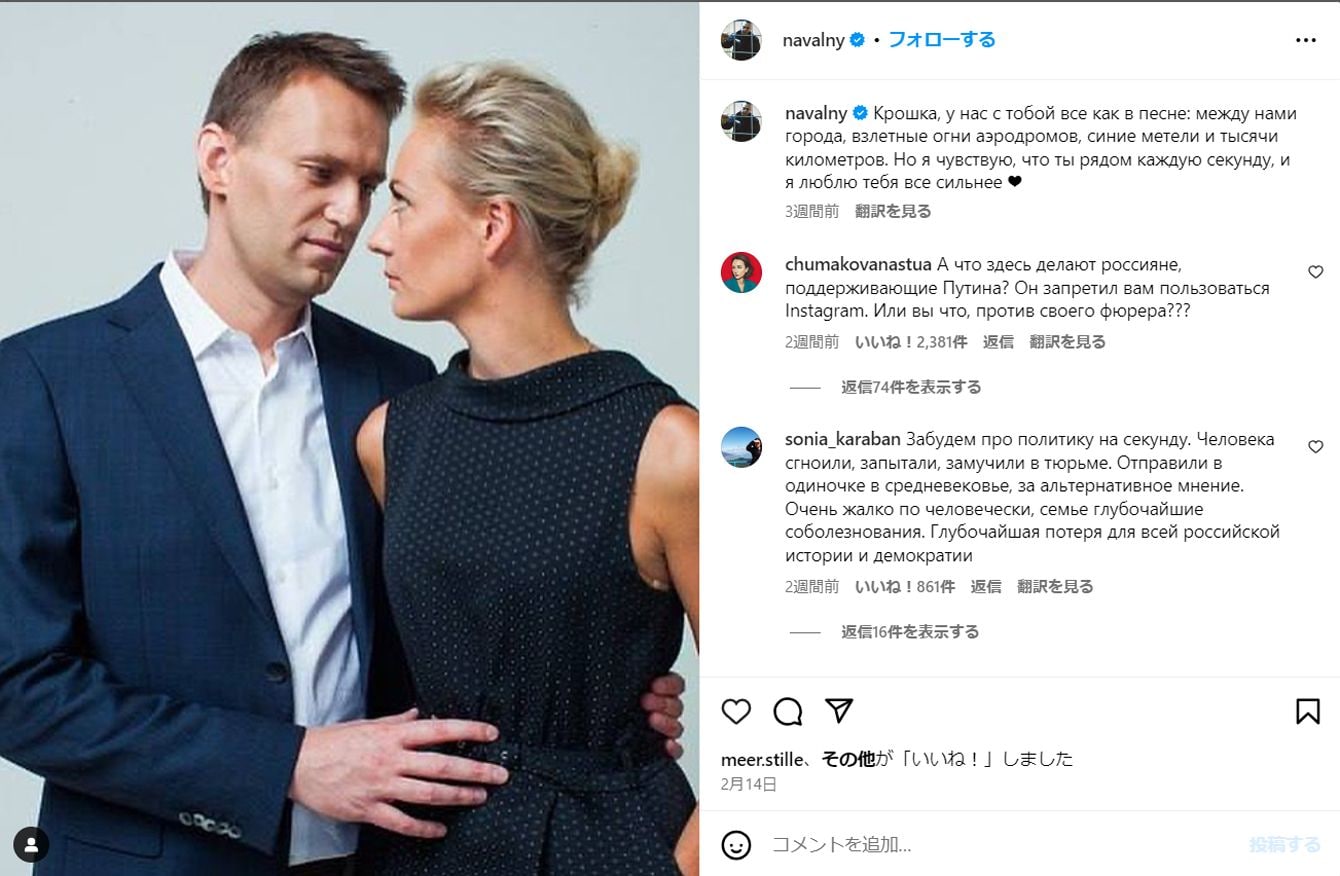Click the blue フォローする follow button
The width and height of the screenshot is (1340, 876).
coord(942,40)
